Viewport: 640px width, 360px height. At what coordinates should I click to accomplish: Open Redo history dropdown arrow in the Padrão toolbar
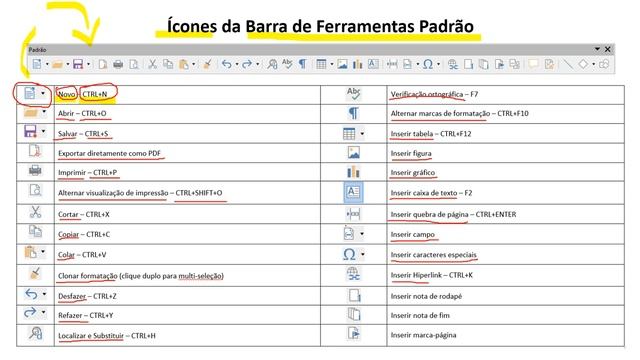(257, 64)
